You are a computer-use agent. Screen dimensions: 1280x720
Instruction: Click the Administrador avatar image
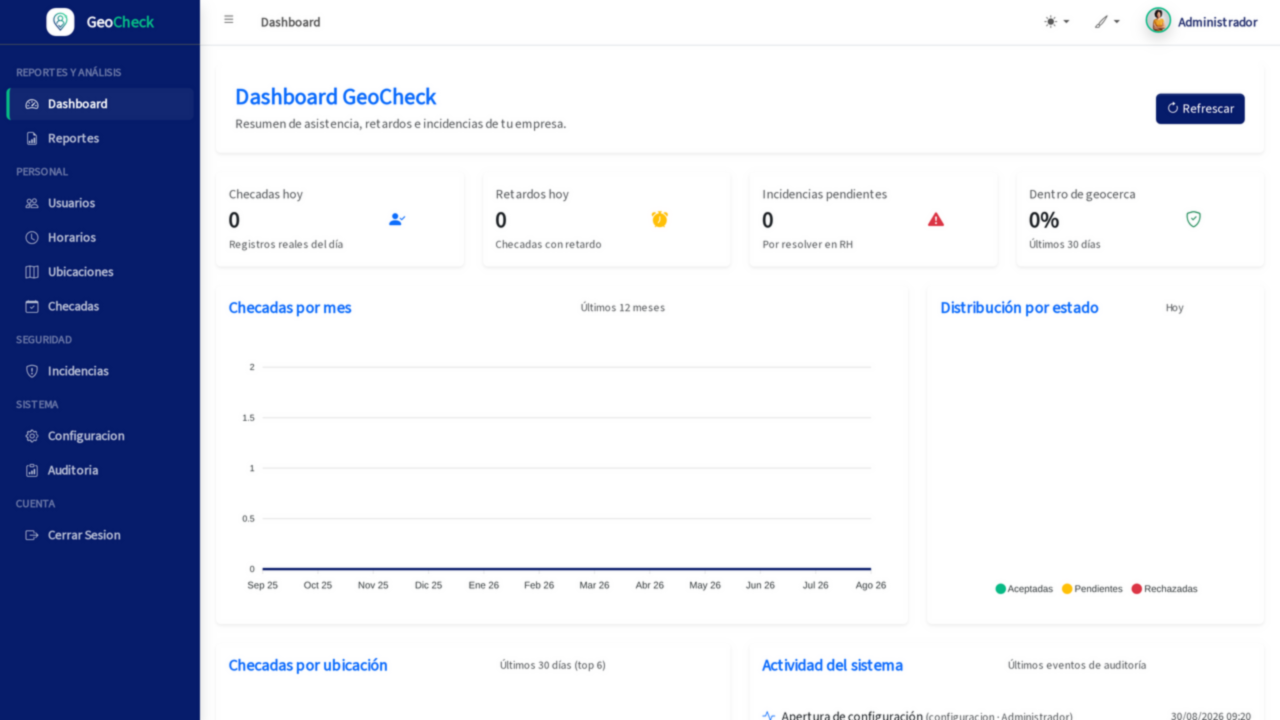coord(1158,21)
